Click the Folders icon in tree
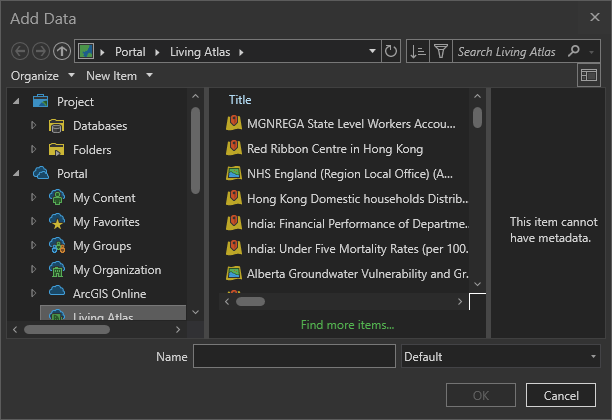 57,149
